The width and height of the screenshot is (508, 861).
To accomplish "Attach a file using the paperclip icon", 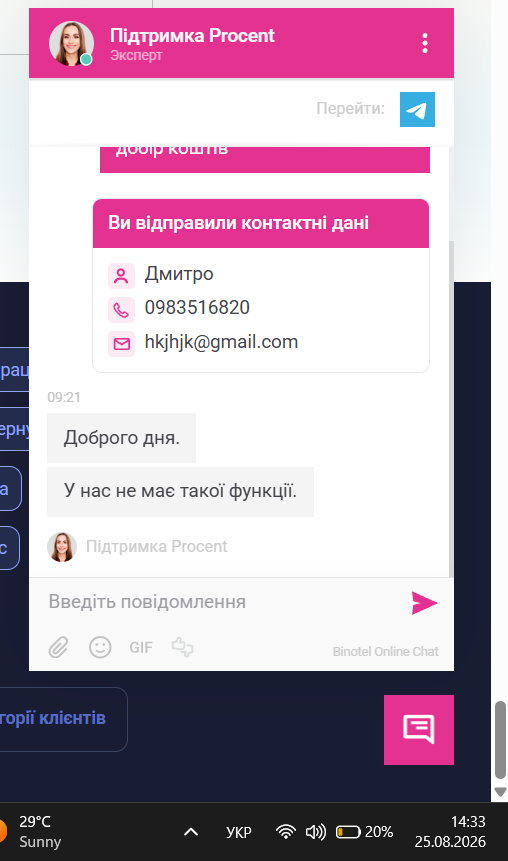I will click(58, 647).
